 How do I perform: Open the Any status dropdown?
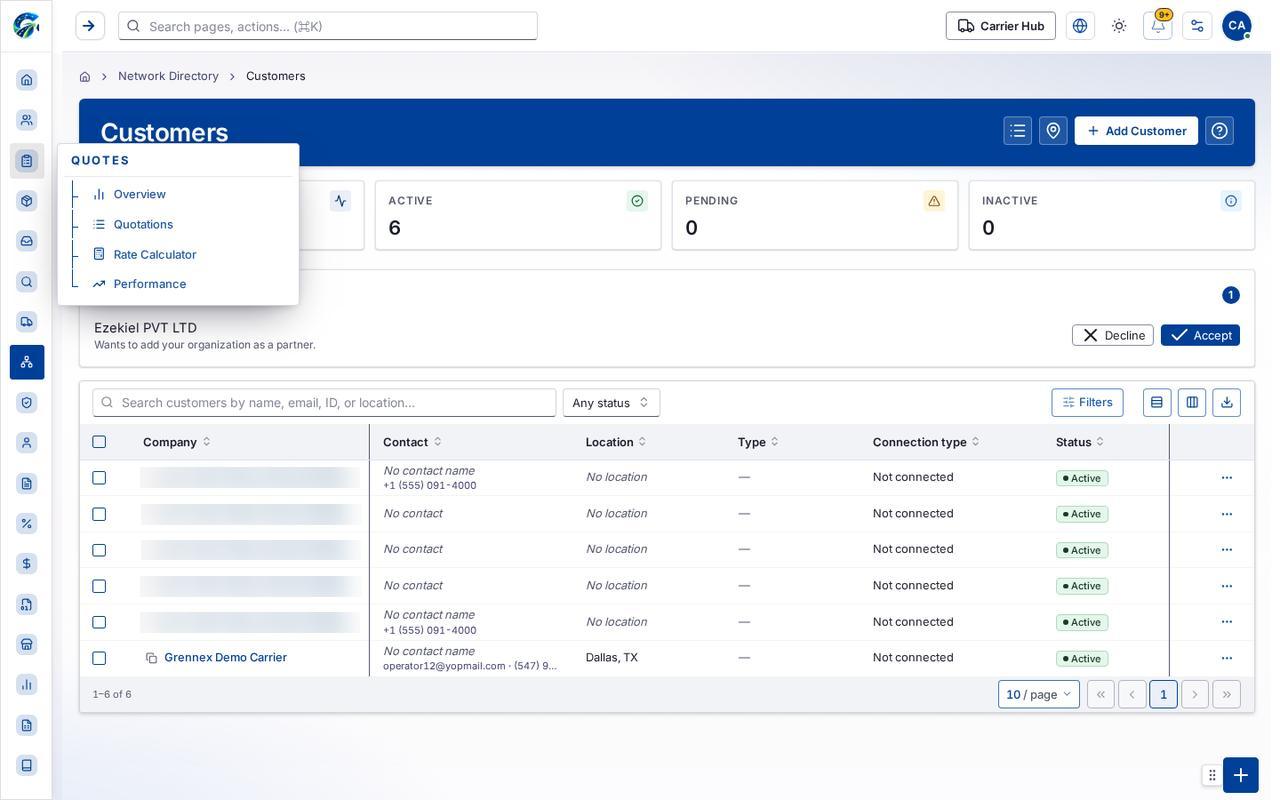pos(611,403)
